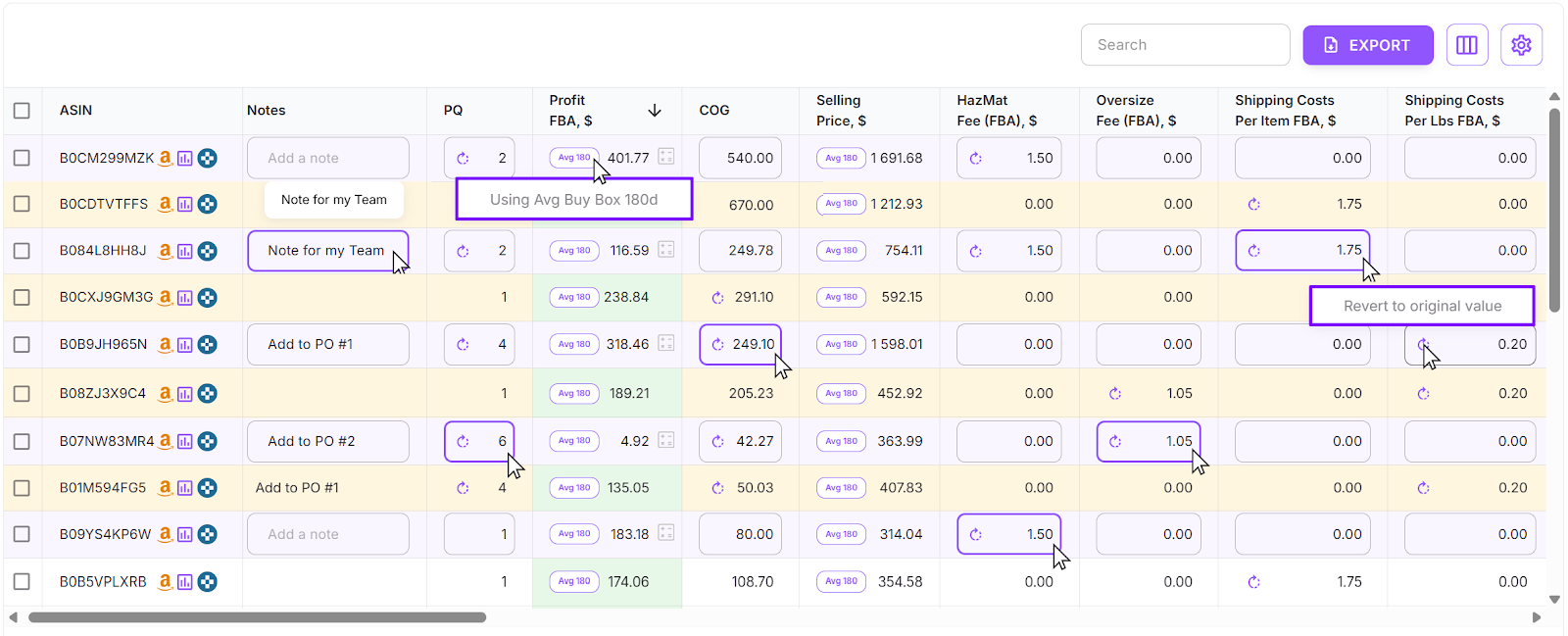Click Avg 180 badge beside profit 189.21
The height and width of the screenshot is (636, 1568).
tap(574, 394)
